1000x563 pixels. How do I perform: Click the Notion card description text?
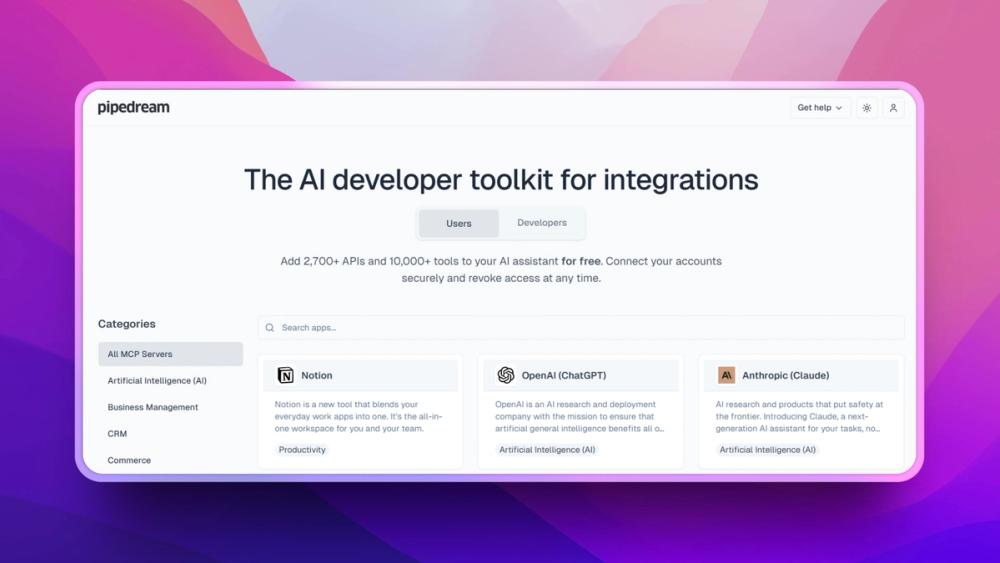(x=358, y=416)
